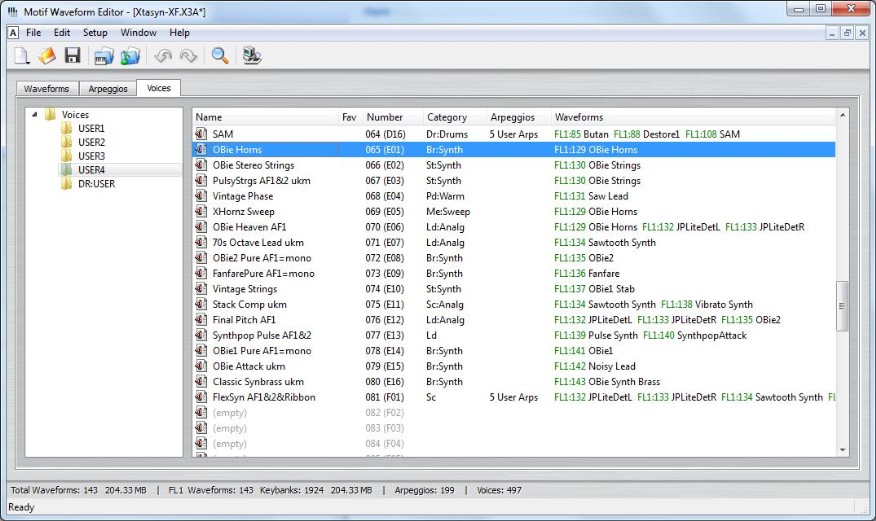This screenshot has height=521, width=876.
Task: Open the Help menu
Action: pos(179,33)
